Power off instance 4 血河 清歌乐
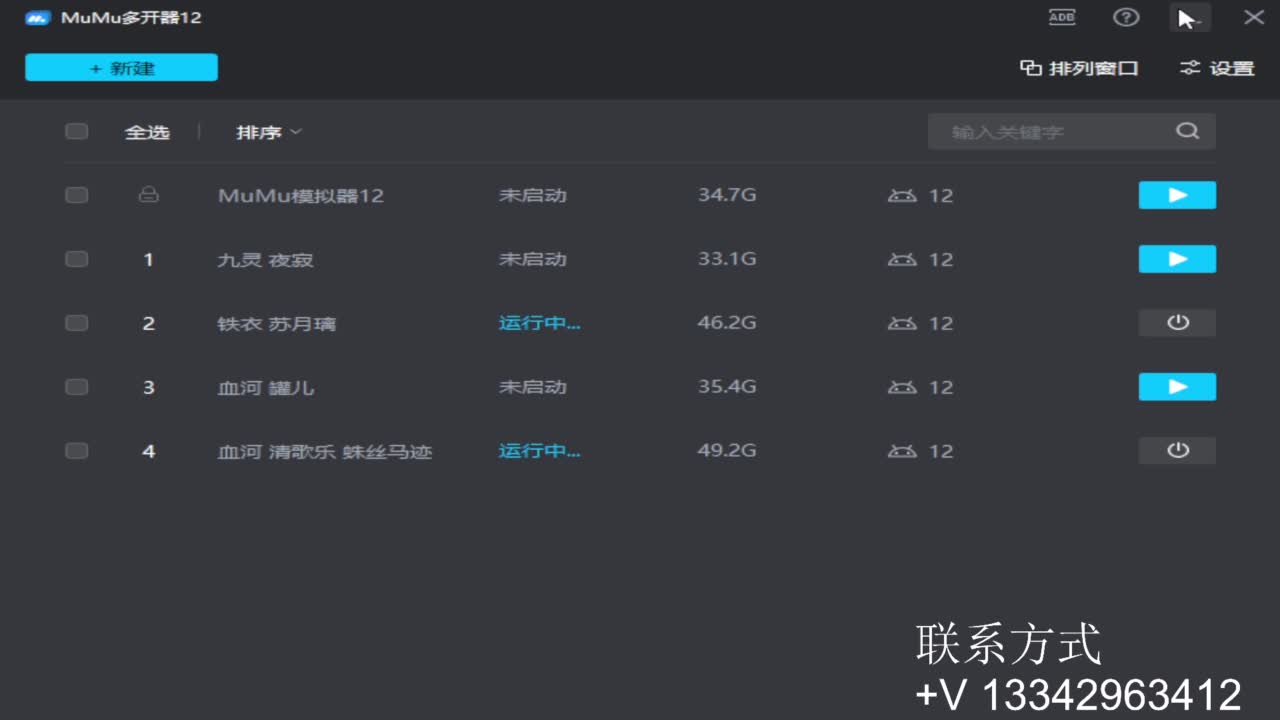The image size is (1280, 720). 1177,451
